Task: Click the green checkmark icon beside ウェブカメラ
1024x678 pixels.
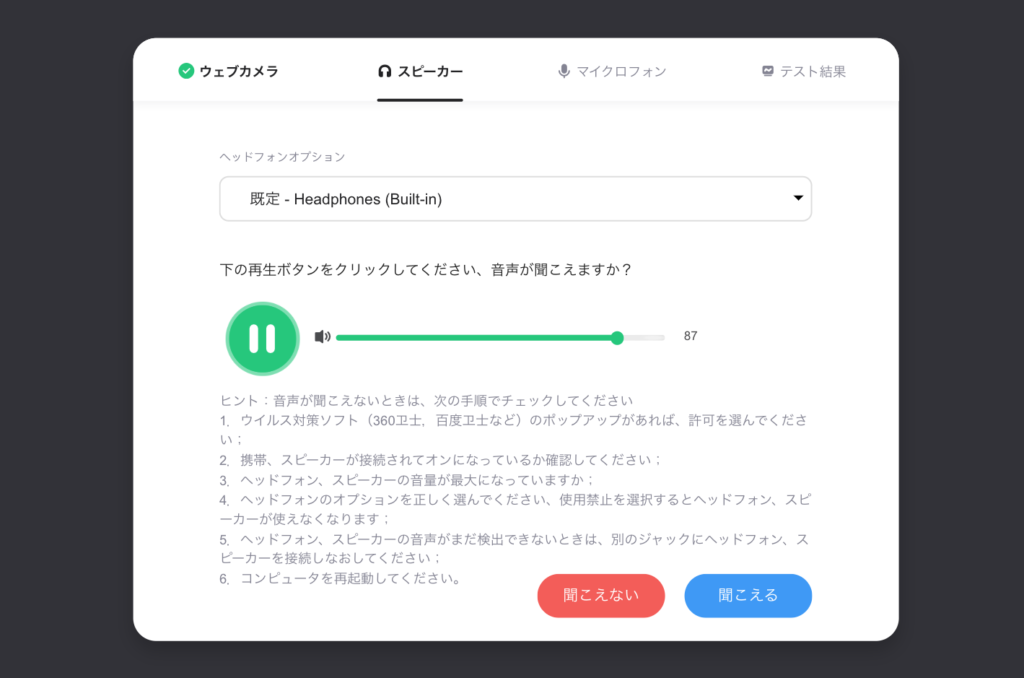Action: [x=185, y=71]
